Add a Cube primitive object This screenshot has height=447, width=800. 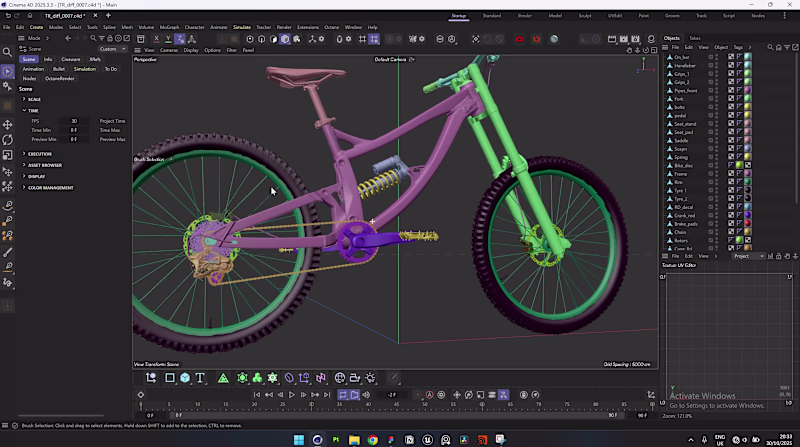[185, 378]
